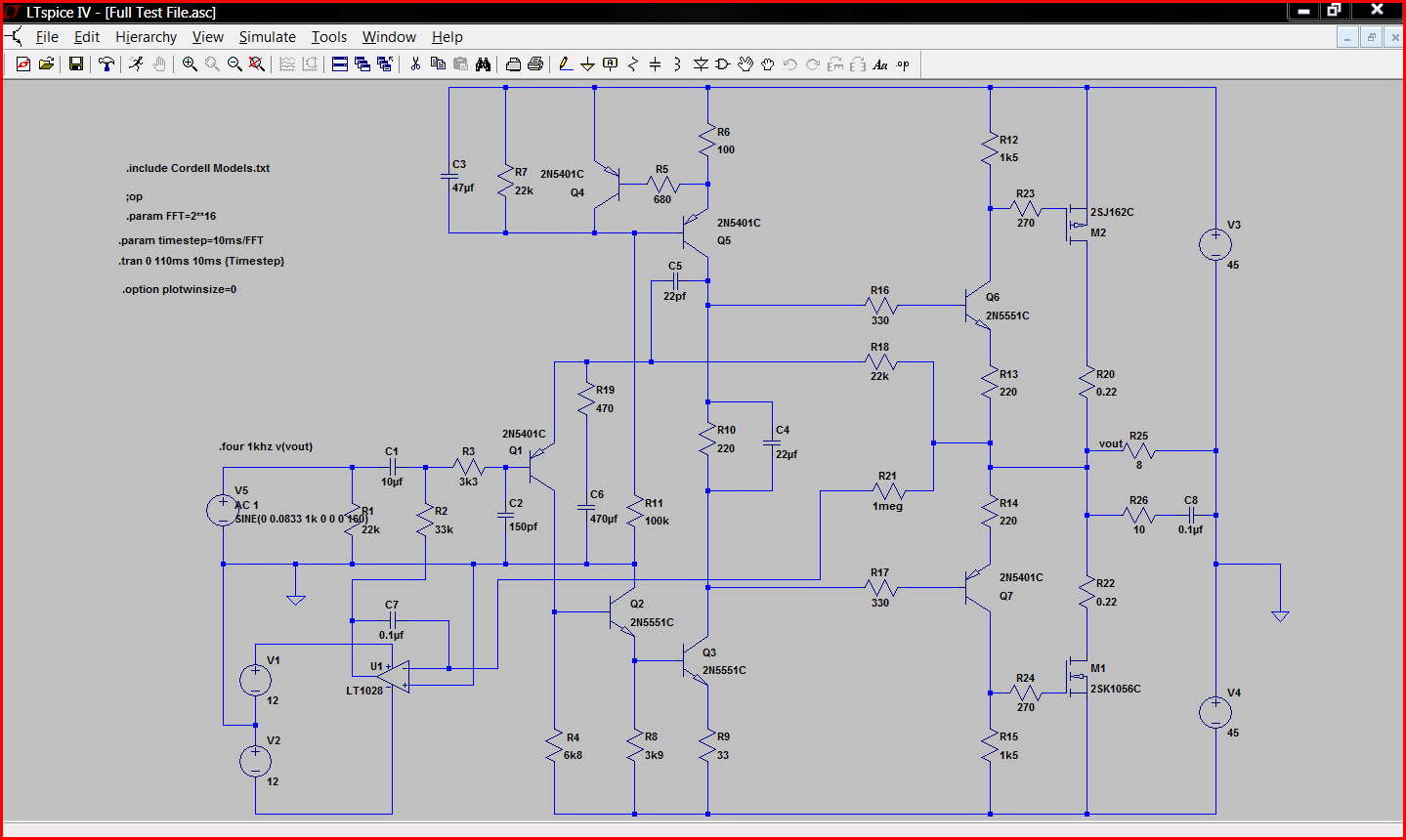Restore the inner schematic document window
The image size is (1406, 840).
tap(1371, 37)
